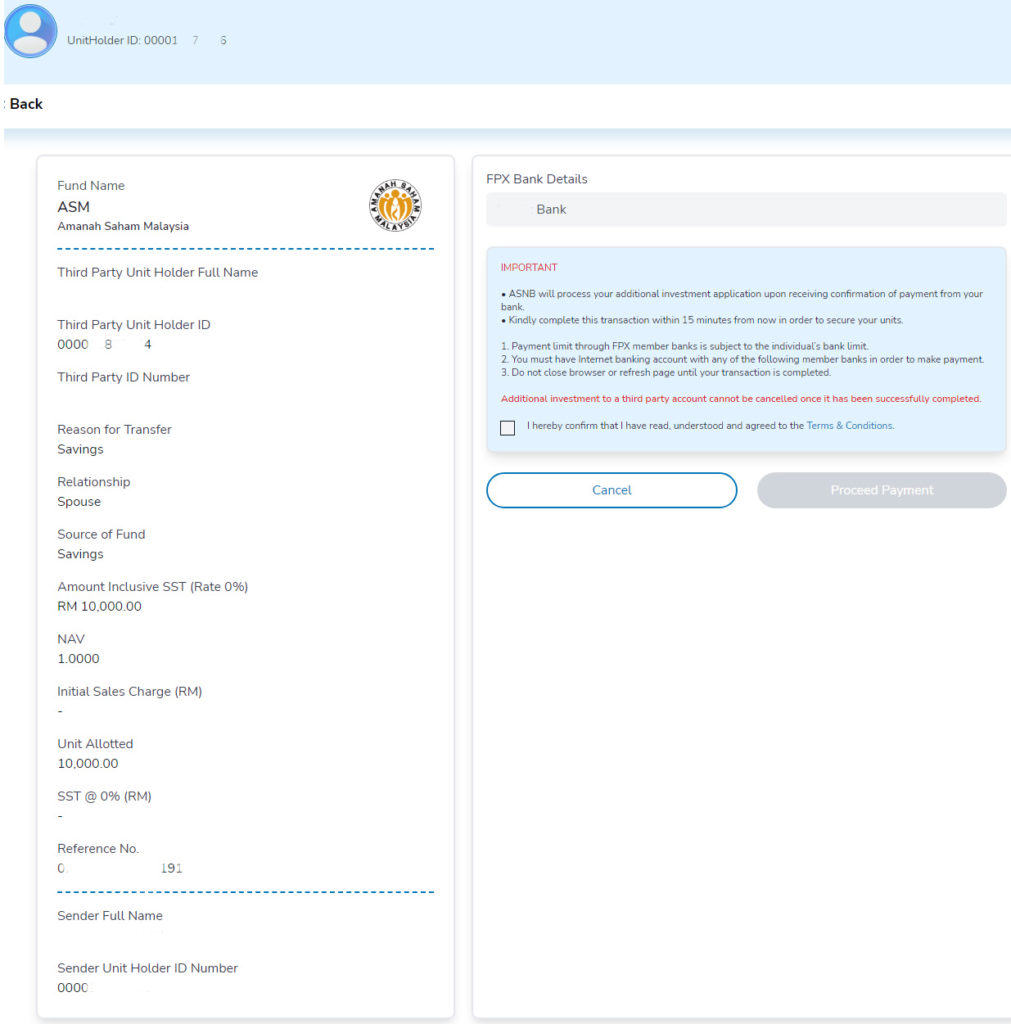Open the Terms & Conditions link

[850, 426]
